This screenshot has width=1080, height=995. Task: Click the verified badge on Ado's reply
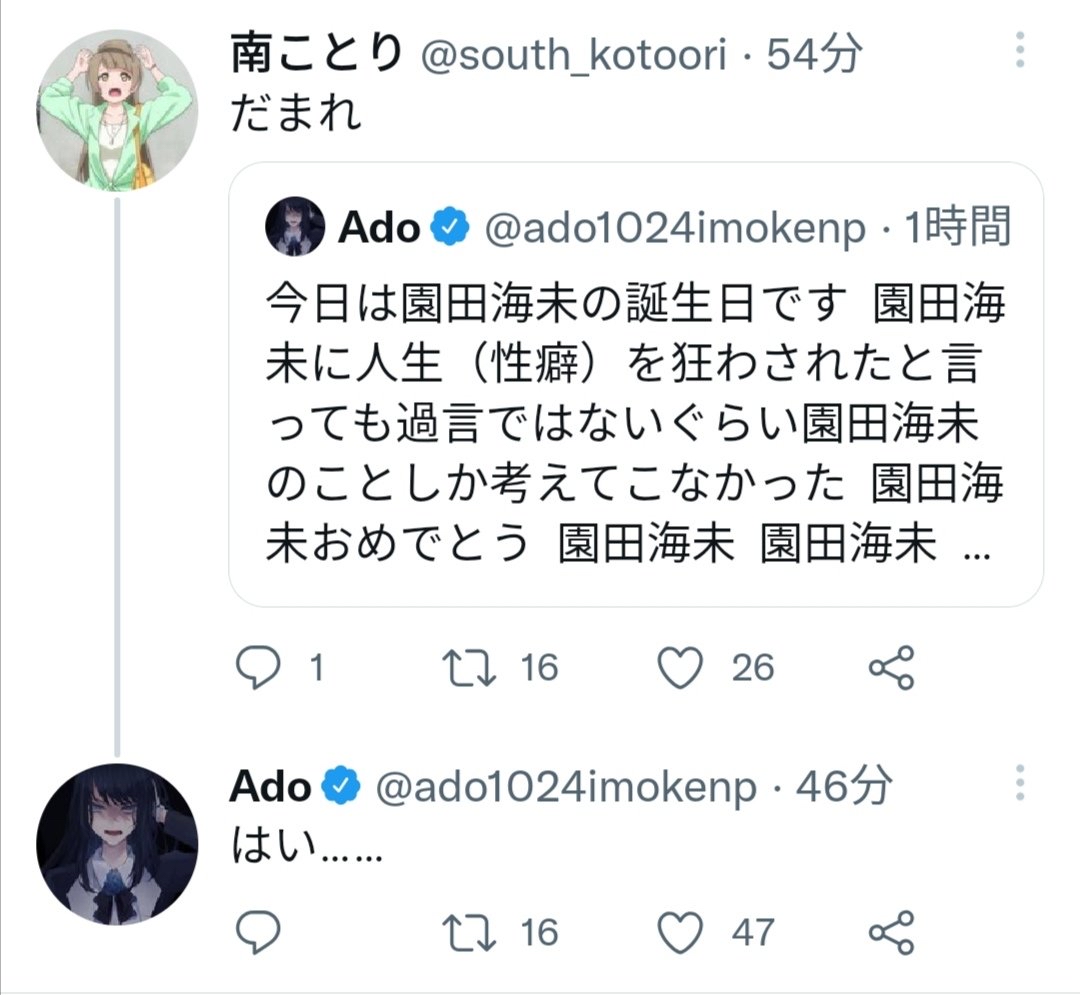click(x=340, y=787)
